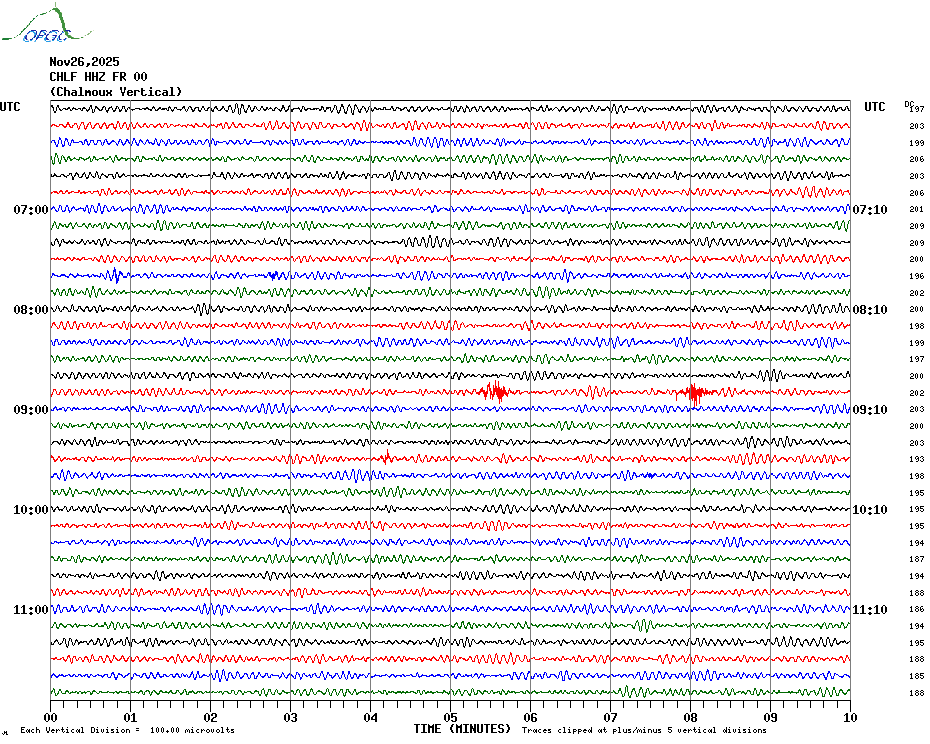Viewport: 930px width, 744px height.
Task: Click the 11:10 end-time label
Action: [870, 610]
